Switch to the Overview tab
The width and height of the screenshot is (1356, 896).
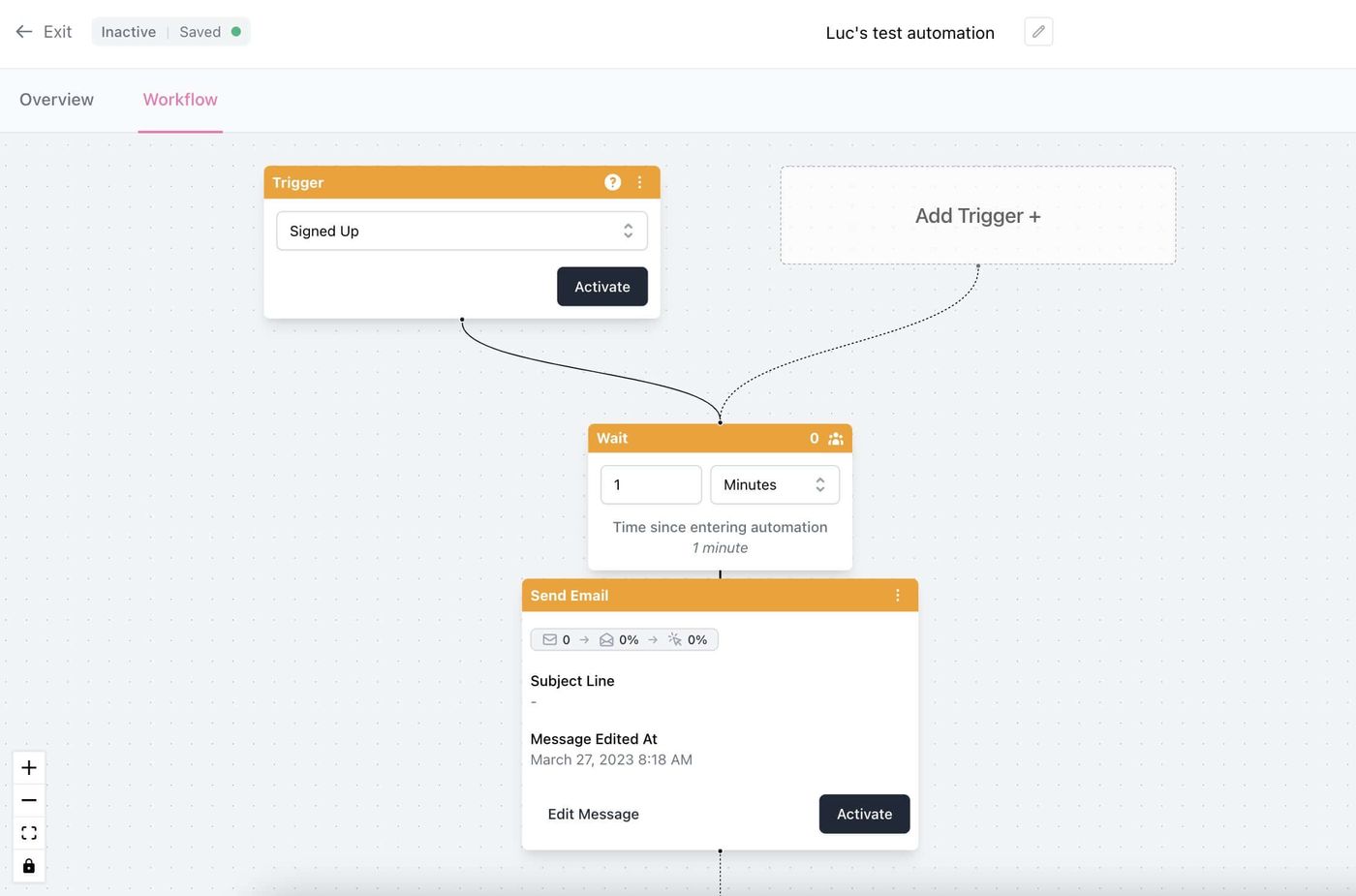[56, 100]
